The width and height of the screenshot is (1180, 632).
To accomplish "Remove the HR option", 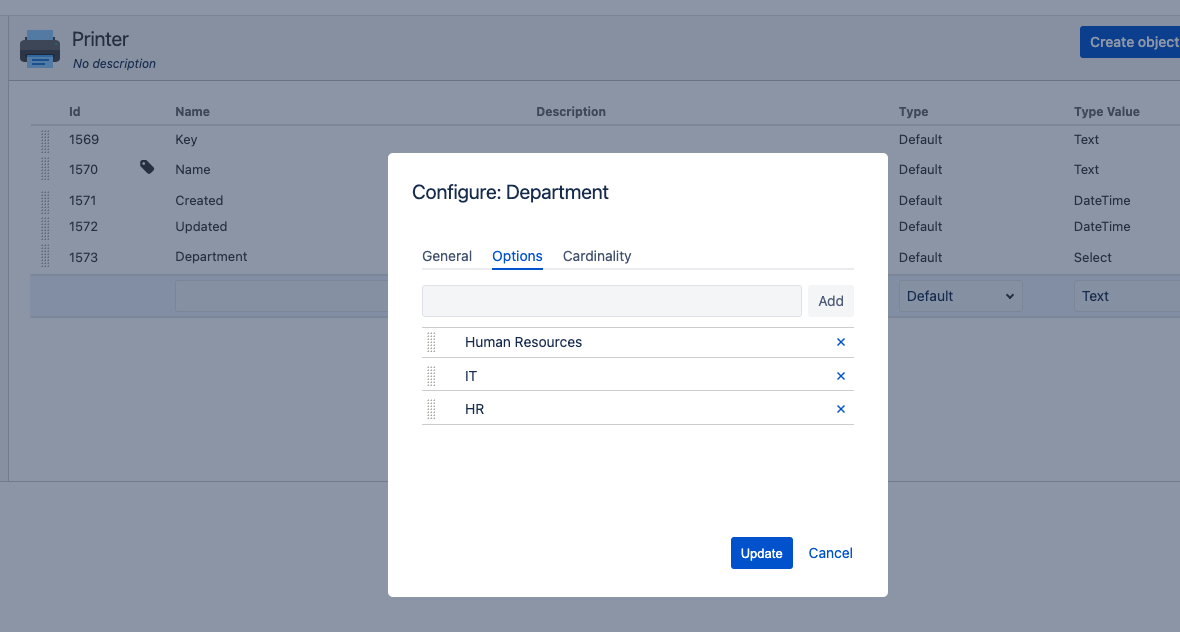I will pyautogui.click(x=841, y=409).
